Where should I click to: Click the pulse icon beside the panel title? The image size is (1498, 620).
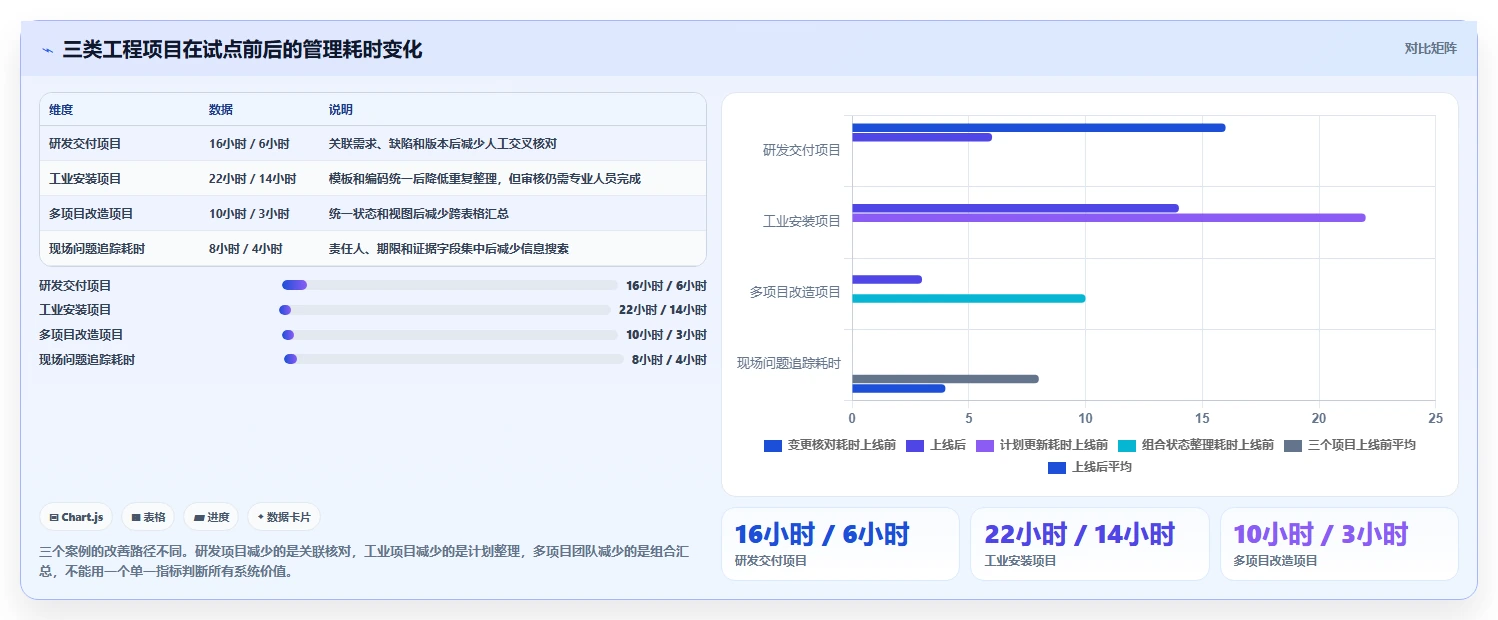(47, 50)
